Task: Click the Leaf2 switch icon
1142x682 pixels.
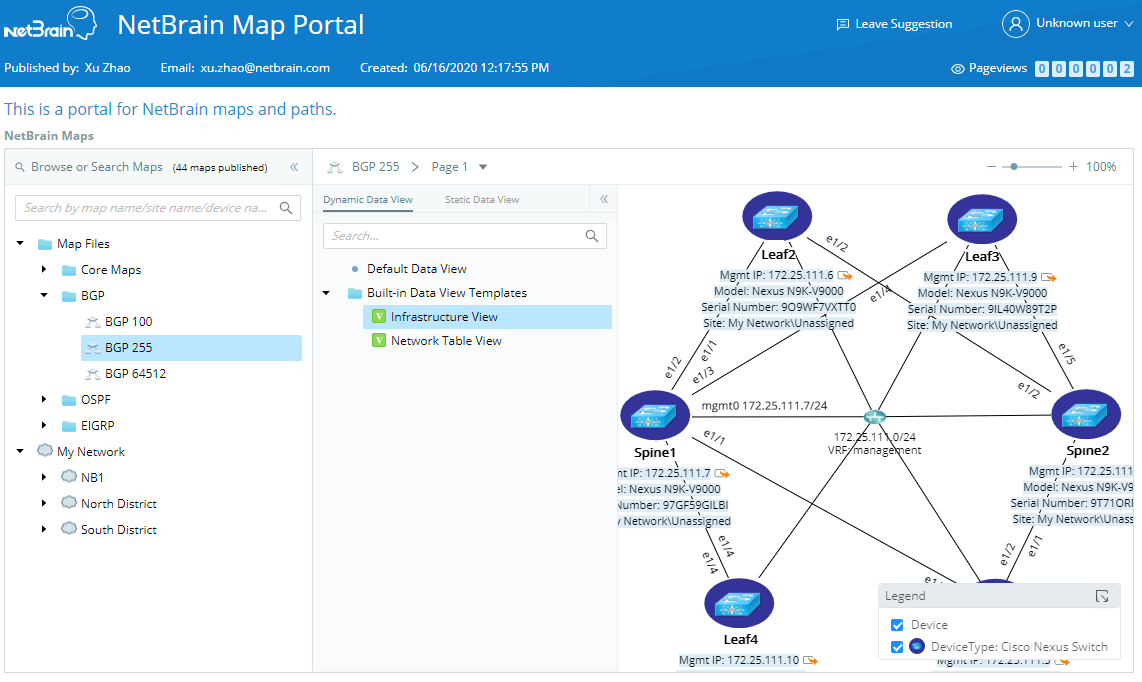Action: click(x=777, y=216)
